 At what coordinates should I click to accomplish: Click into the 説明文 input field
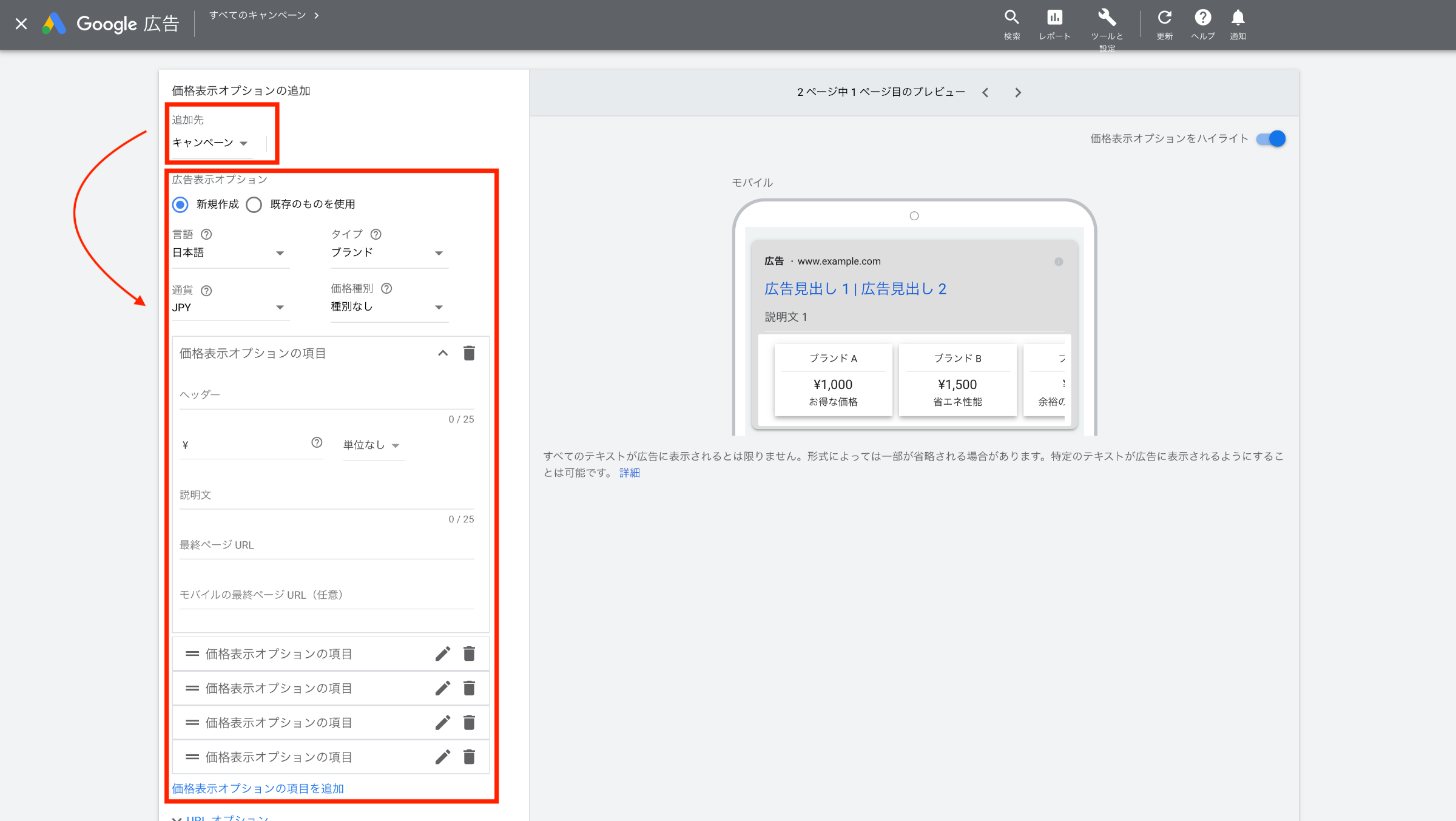pos(326,495)
